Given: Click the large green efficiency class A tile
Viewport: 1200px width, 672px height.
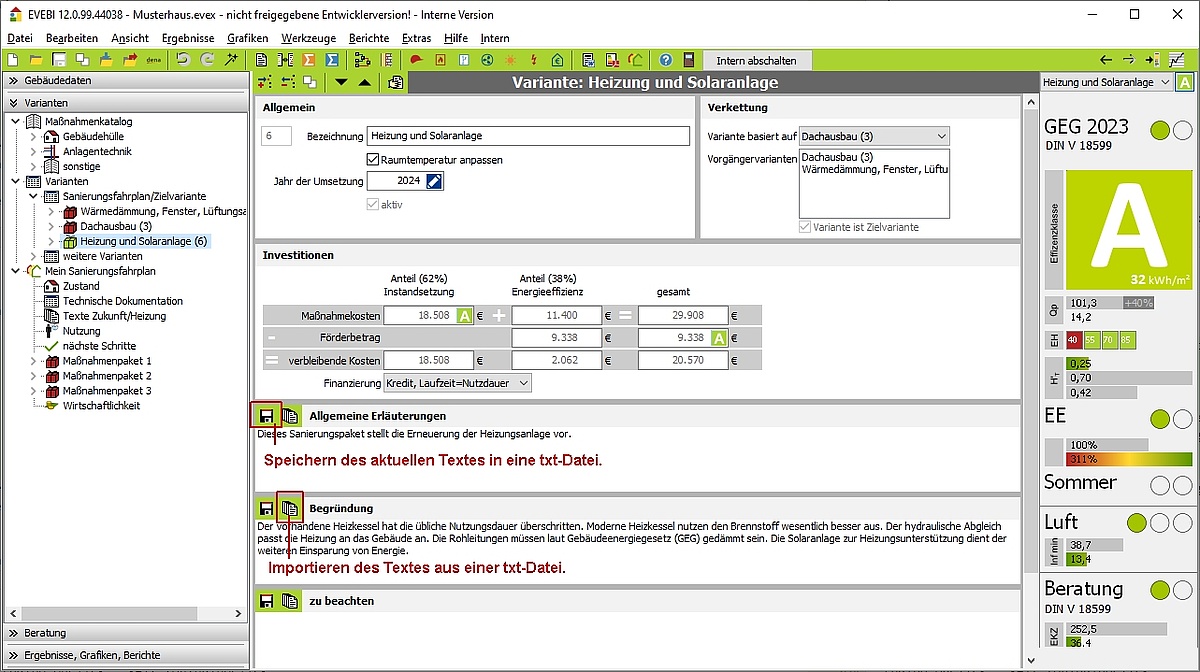Looking at the screenshot, I should [x=1128, y=229].
